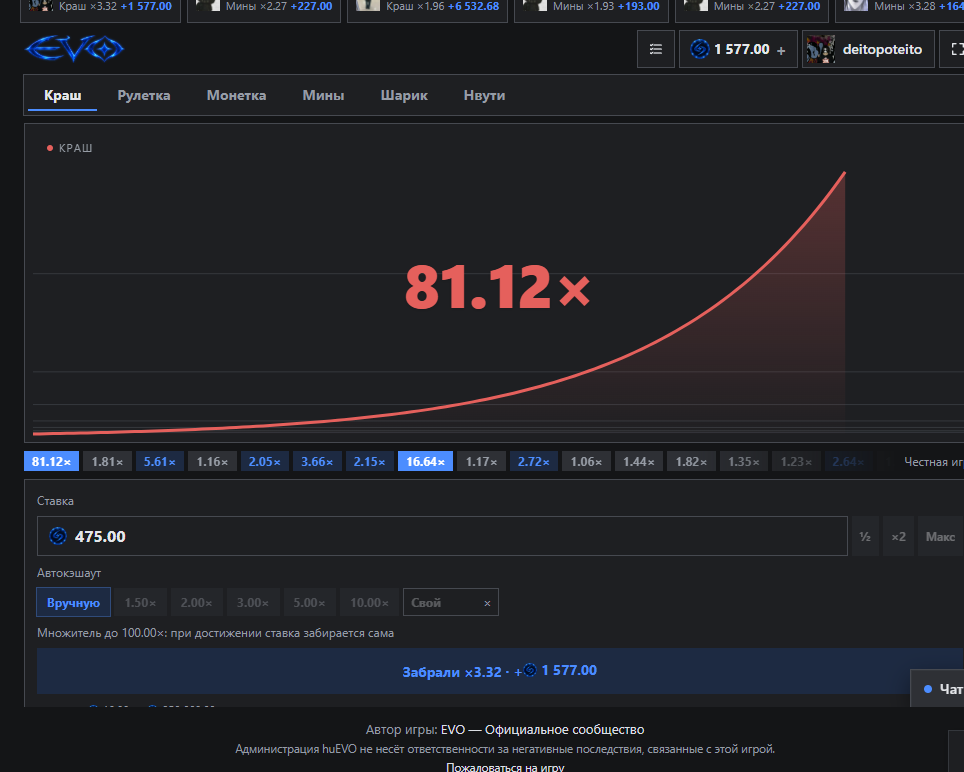Set autocashout to 1.50×

click(x=140, y=602)
